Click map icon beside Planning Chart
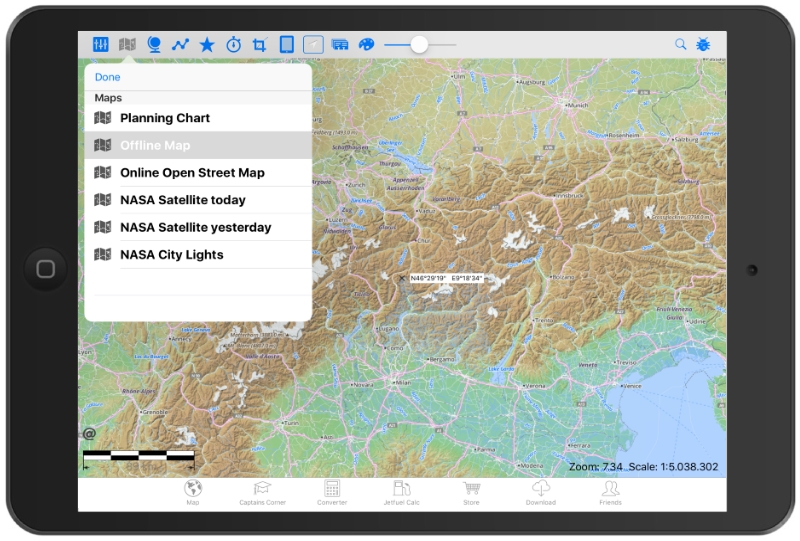Screen dimensions: 800x541 103,118
